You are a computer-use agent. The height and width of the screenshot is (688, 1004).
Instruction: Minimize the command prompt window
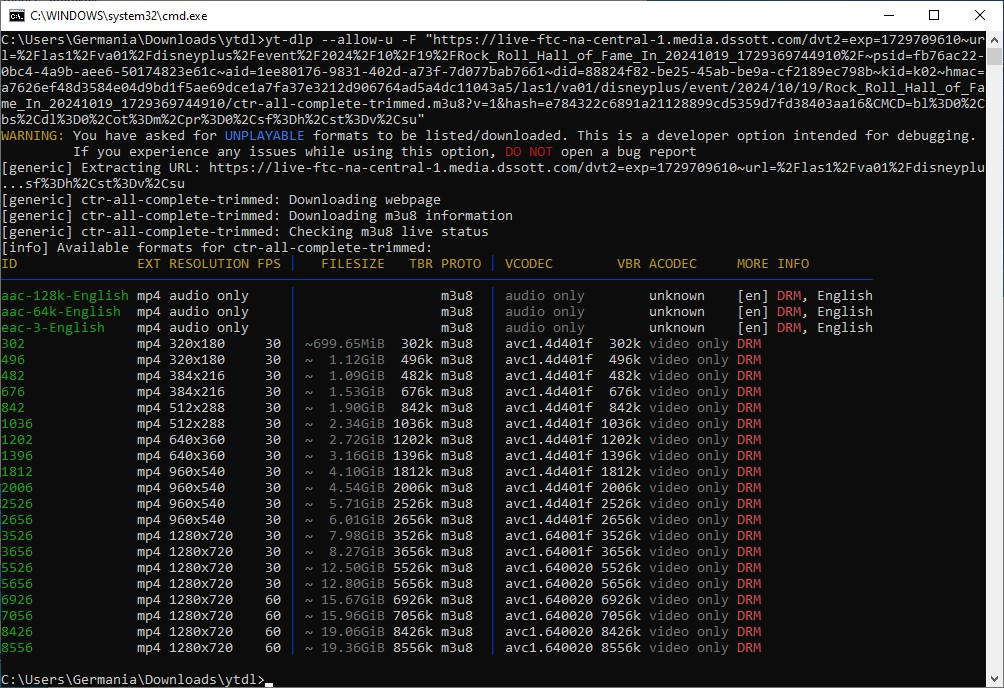[888, 15]
